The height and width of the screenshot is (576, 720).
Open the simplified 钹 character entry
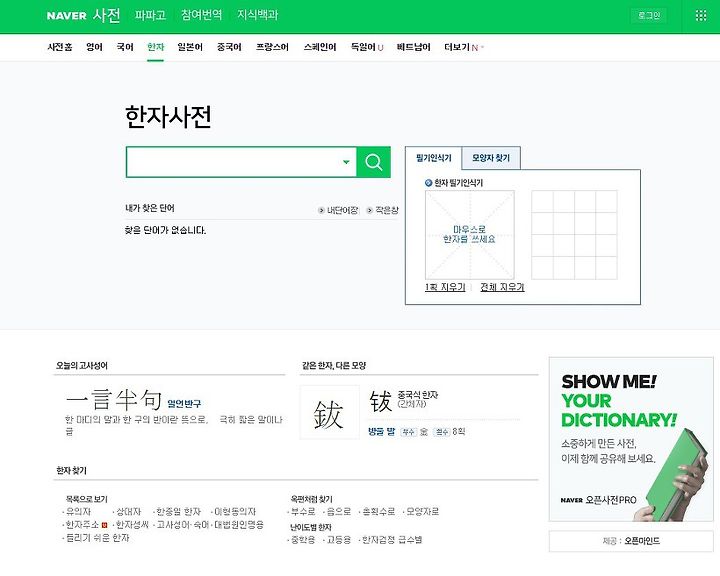pos(381,401)
